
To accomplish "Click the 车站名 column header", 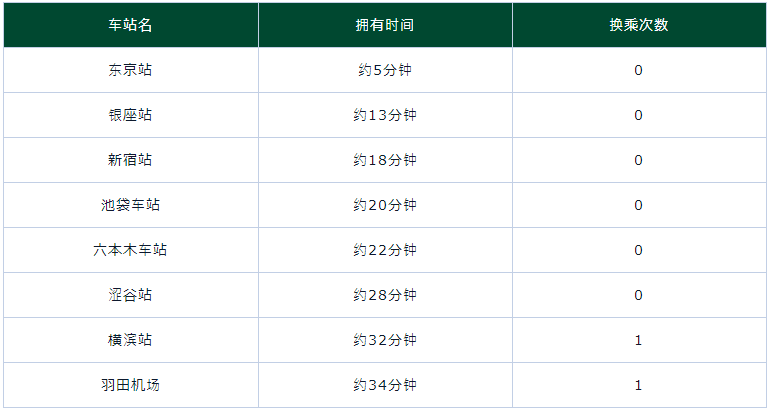I will (130, 25).
